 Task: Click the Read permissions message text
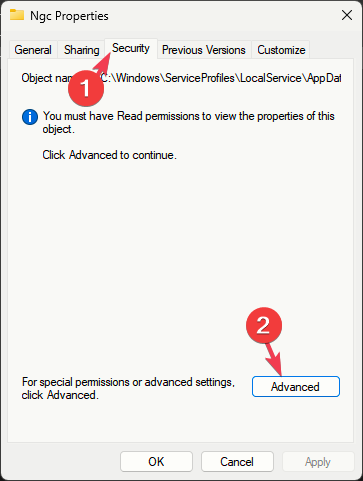(188, 122)
